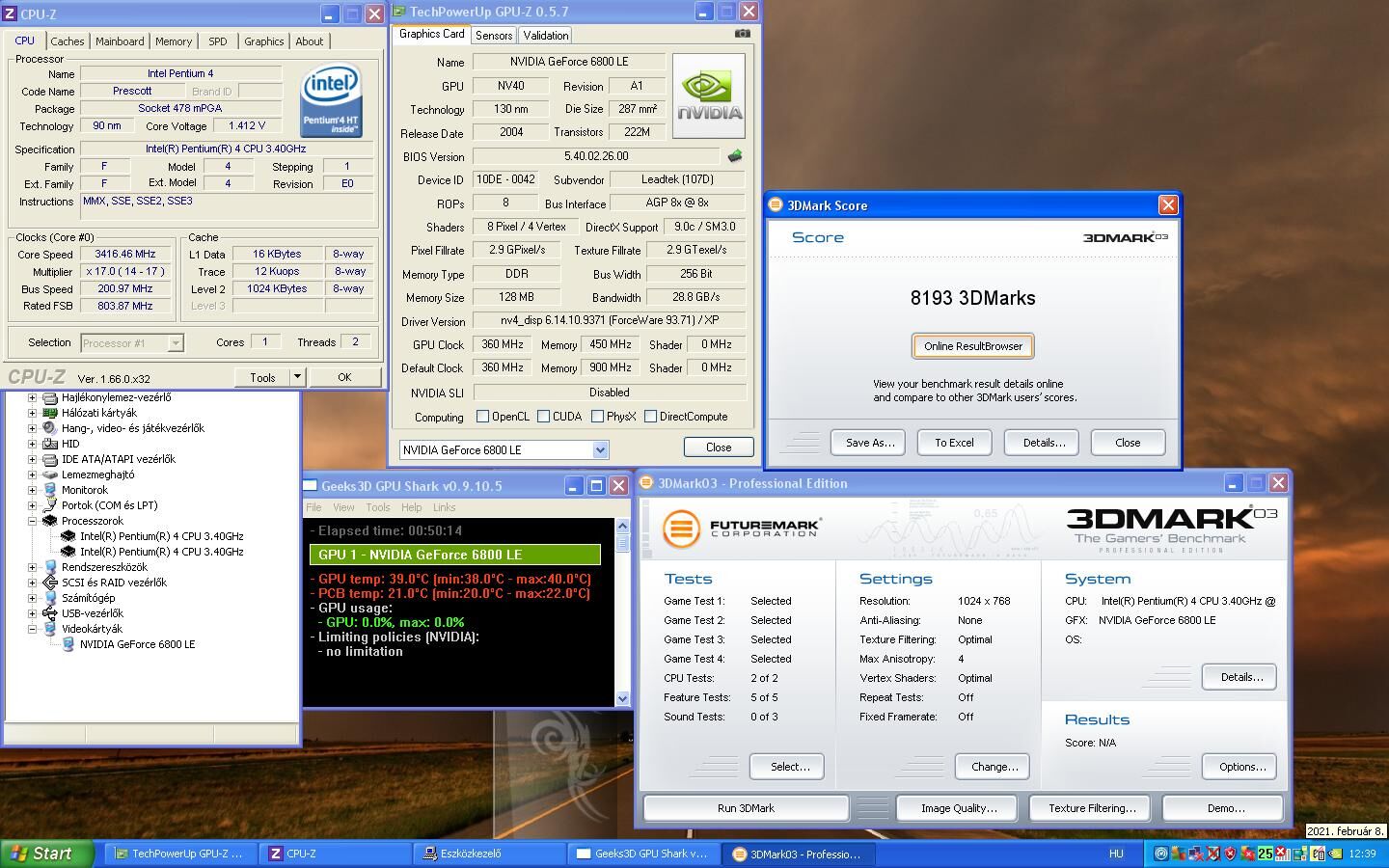Click the HID device icon in the tree

(x=50, y=444)
